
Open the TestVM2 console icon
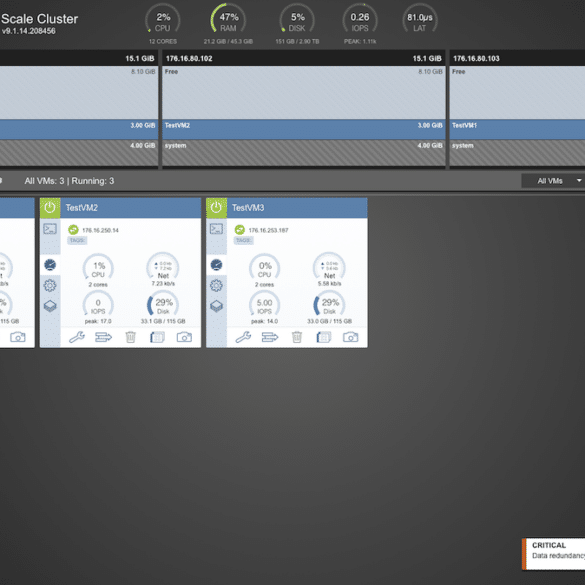(x=50, y=229)
